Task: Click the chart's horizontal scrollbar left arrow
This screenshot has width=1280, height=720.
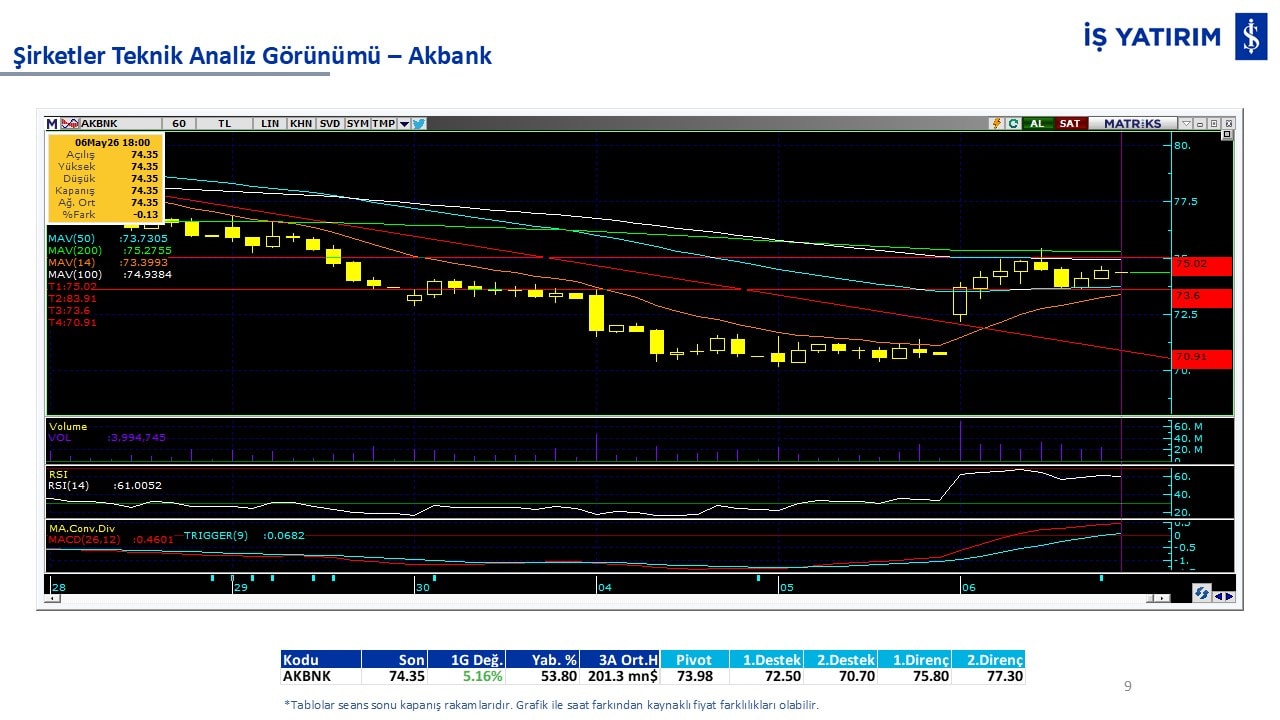Action: coord(52,598)
